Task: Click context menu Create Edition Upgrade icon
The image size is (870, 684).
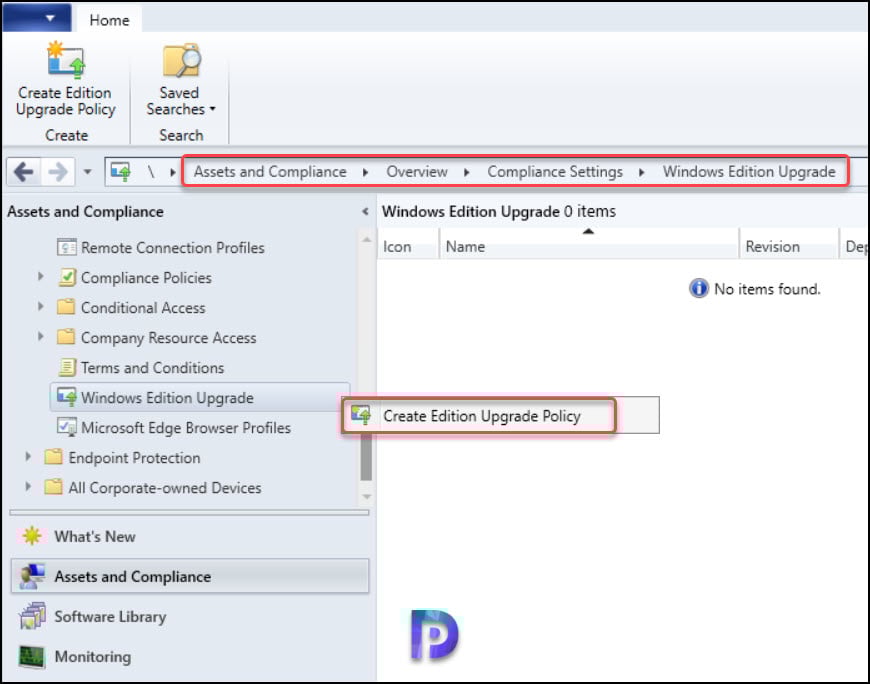Action: (361, 414)
